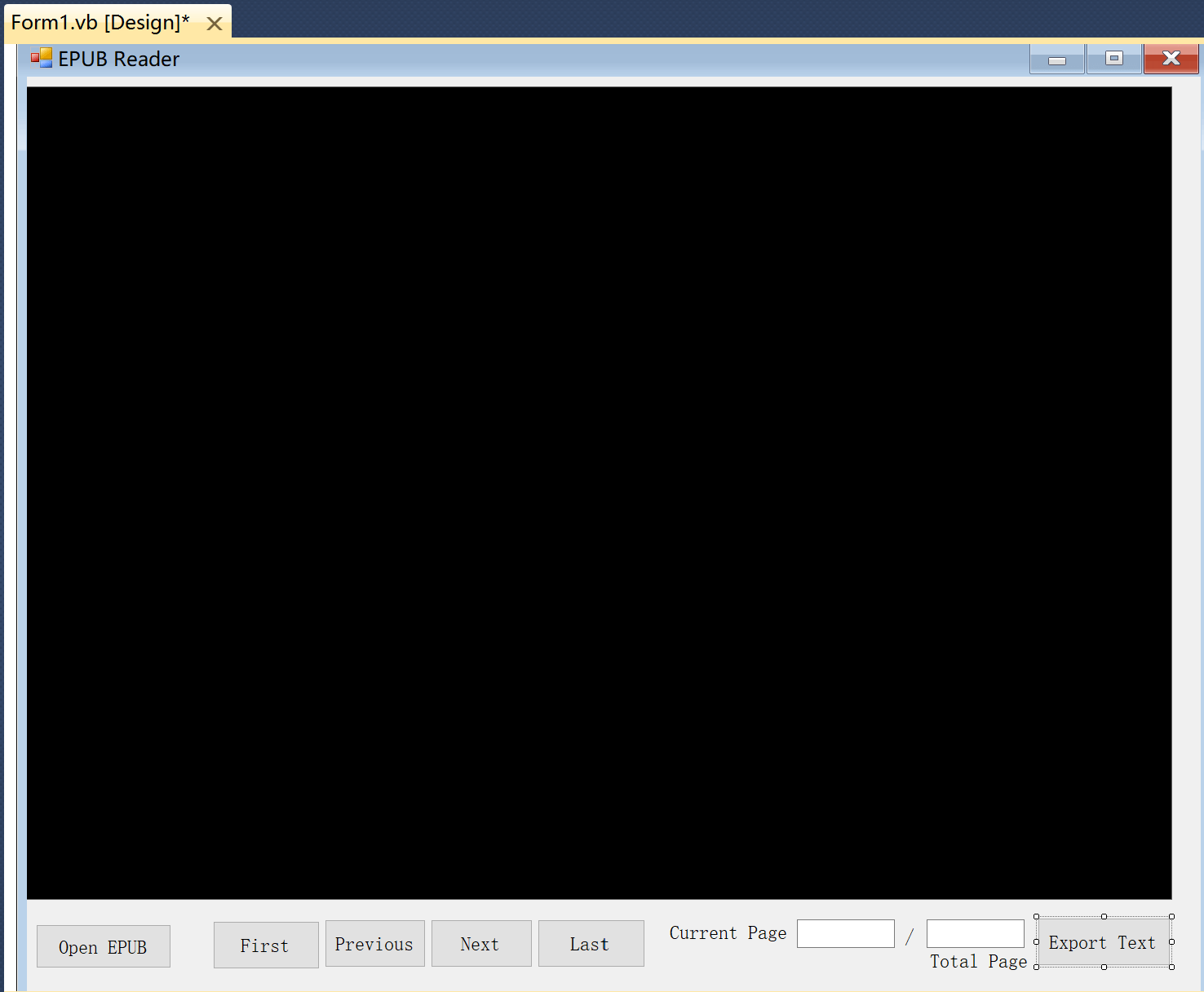Viewport: 1204px width, 992px height.
Task: Click right-middle resize handle of Export Text
Action: (x=1172, y=941)
